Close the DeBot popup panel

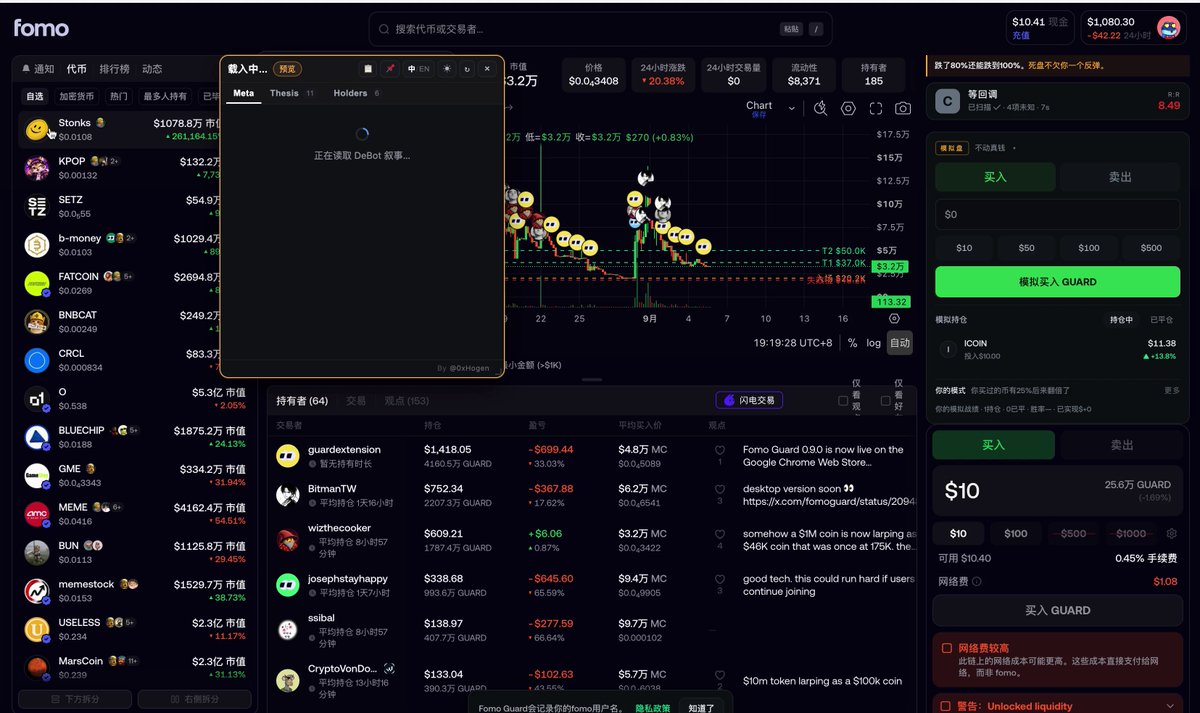click(x=487, y=69)
